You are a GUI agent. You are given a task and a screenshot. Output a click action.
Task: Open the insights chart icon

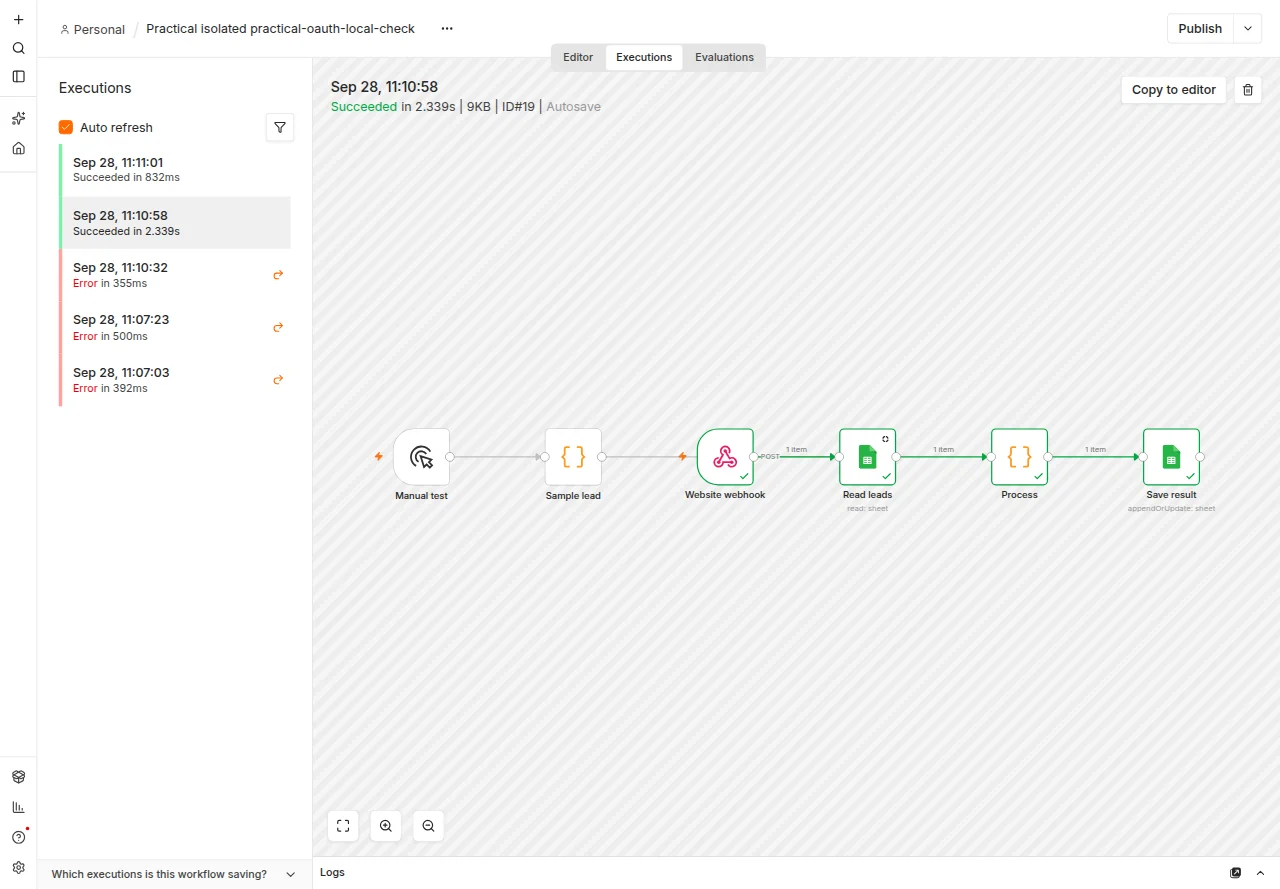click(x=18, y=807)
